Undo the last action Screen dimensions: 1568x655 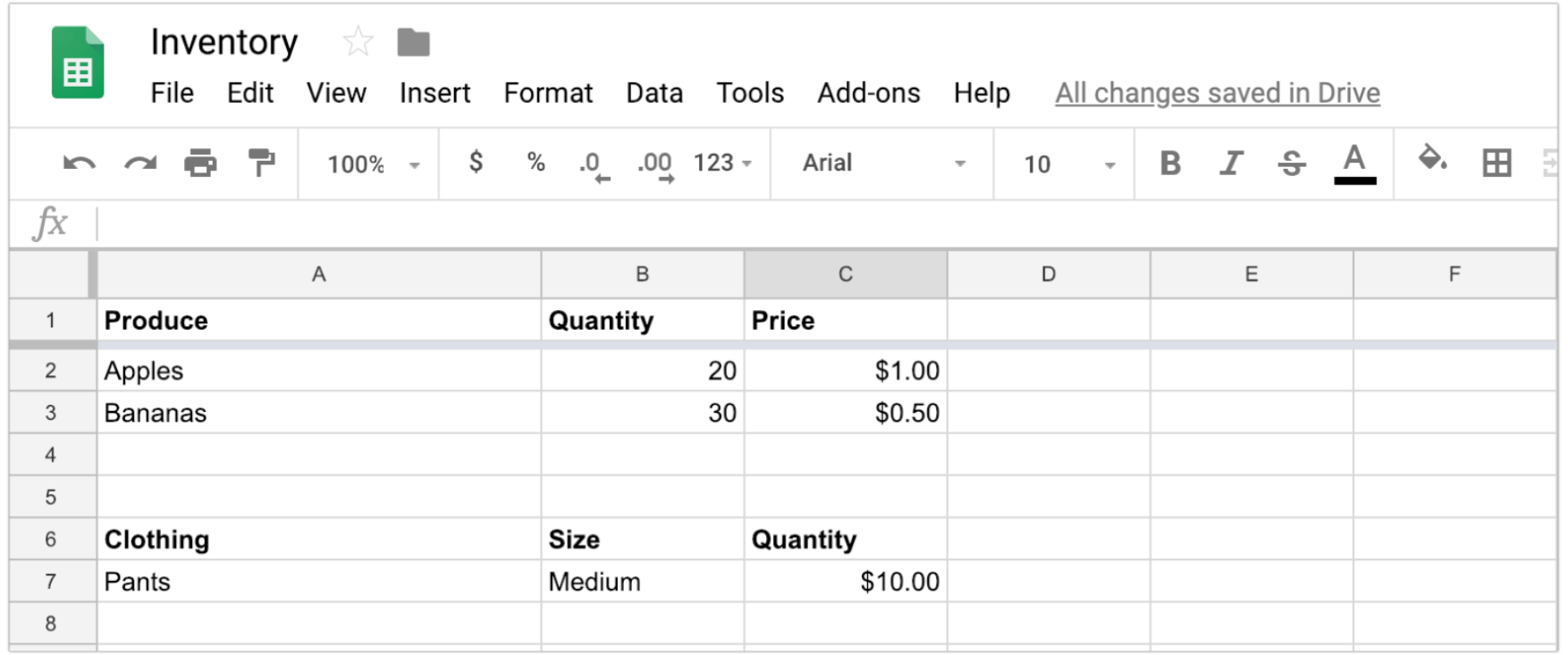[79, 164]
